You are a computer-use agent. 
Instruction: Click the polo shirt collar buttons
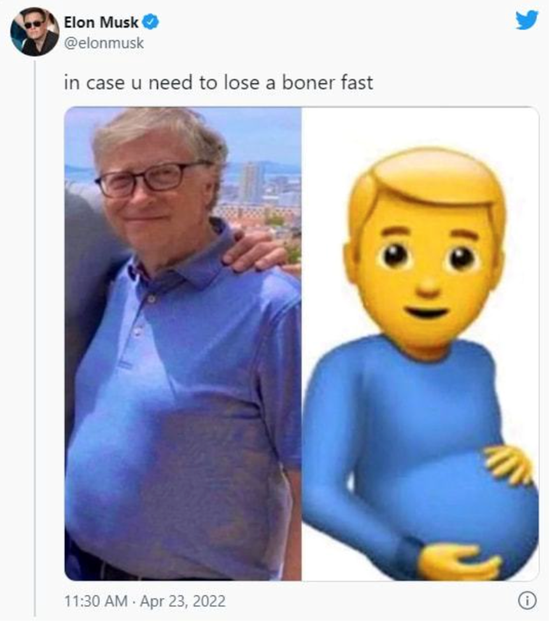[143, 315]
